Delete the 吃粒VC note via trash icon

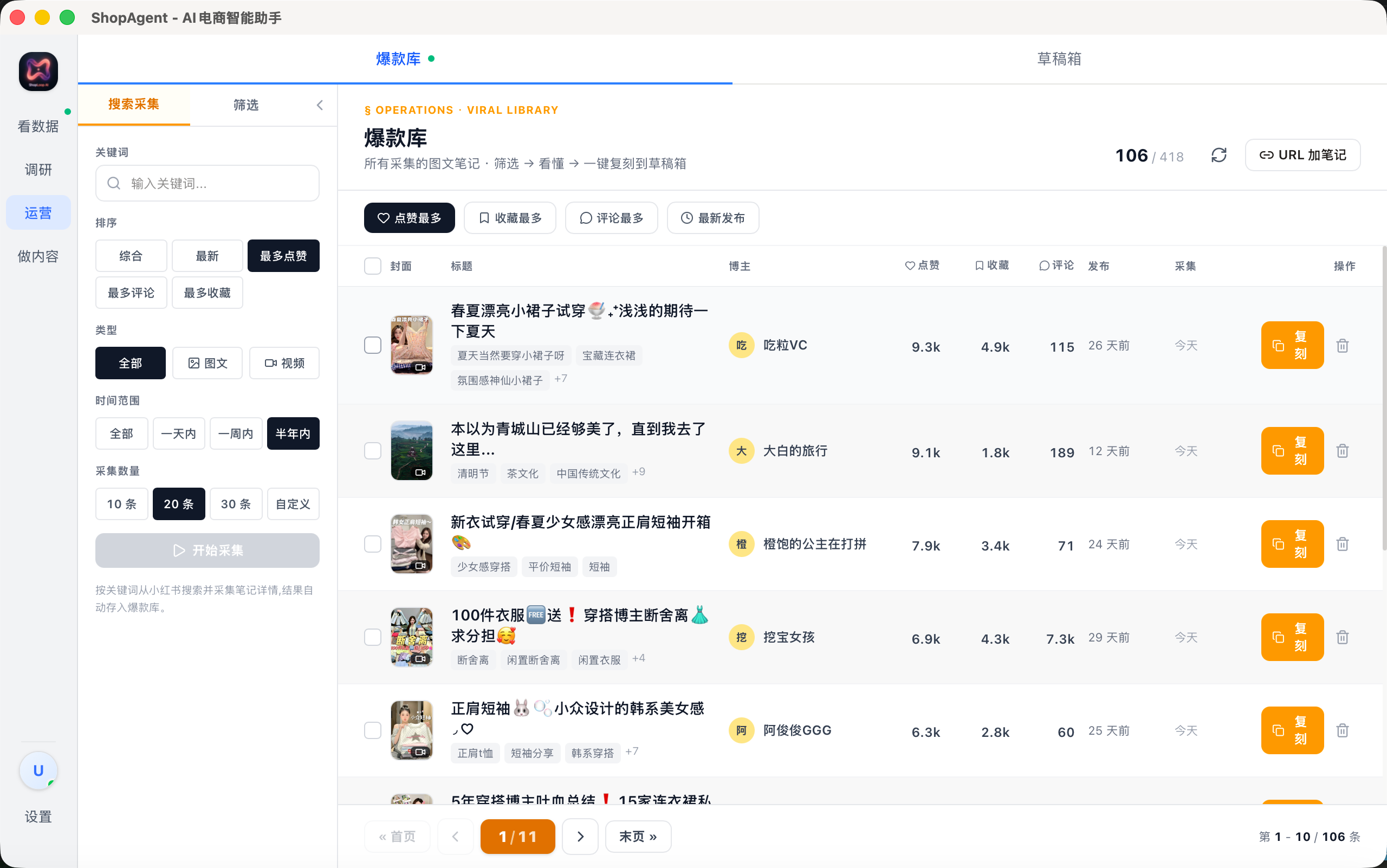(x=1342, y=345)
